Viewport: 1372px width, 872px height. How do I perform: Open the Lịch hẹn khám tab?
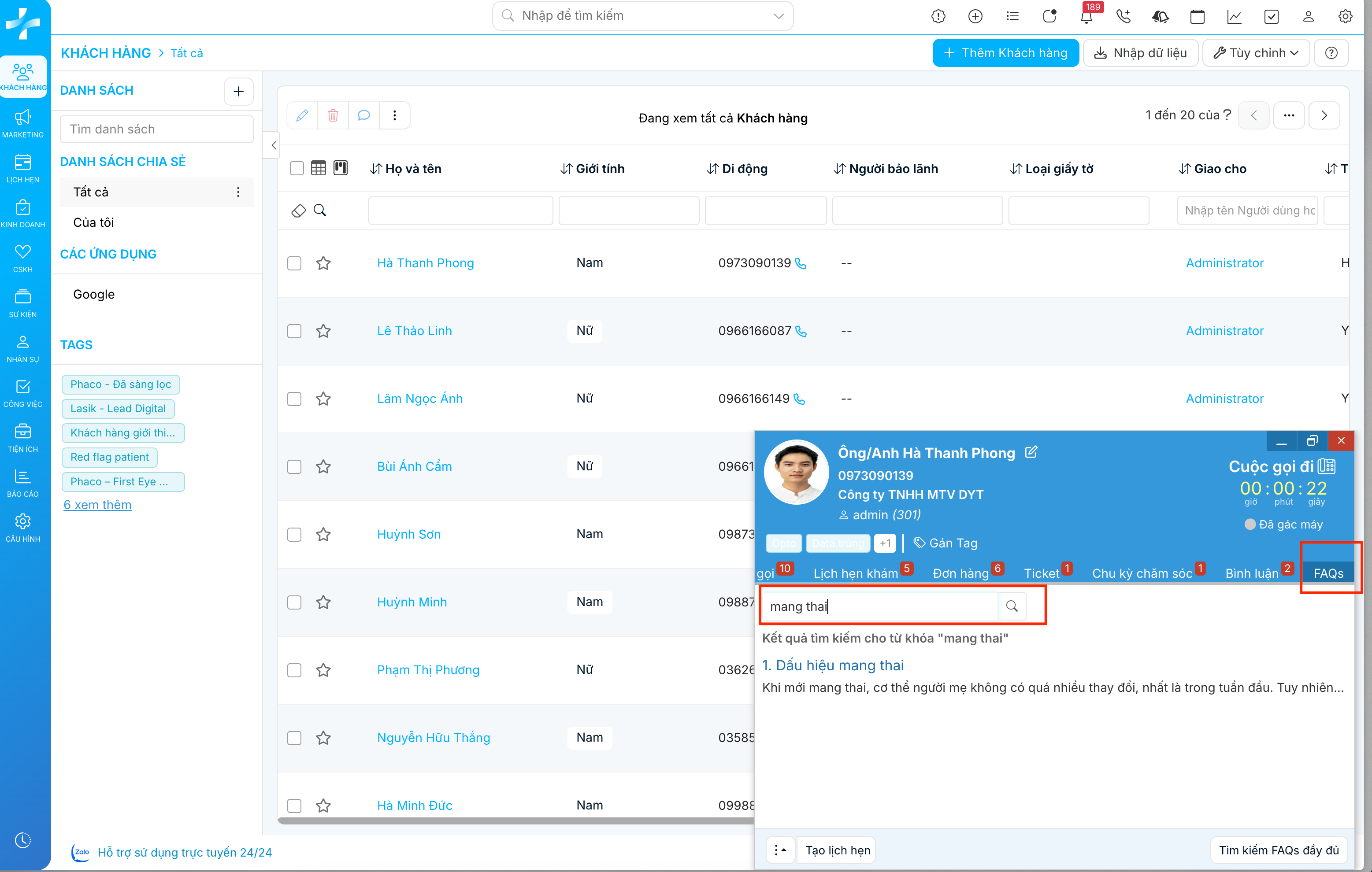[855, 573]
